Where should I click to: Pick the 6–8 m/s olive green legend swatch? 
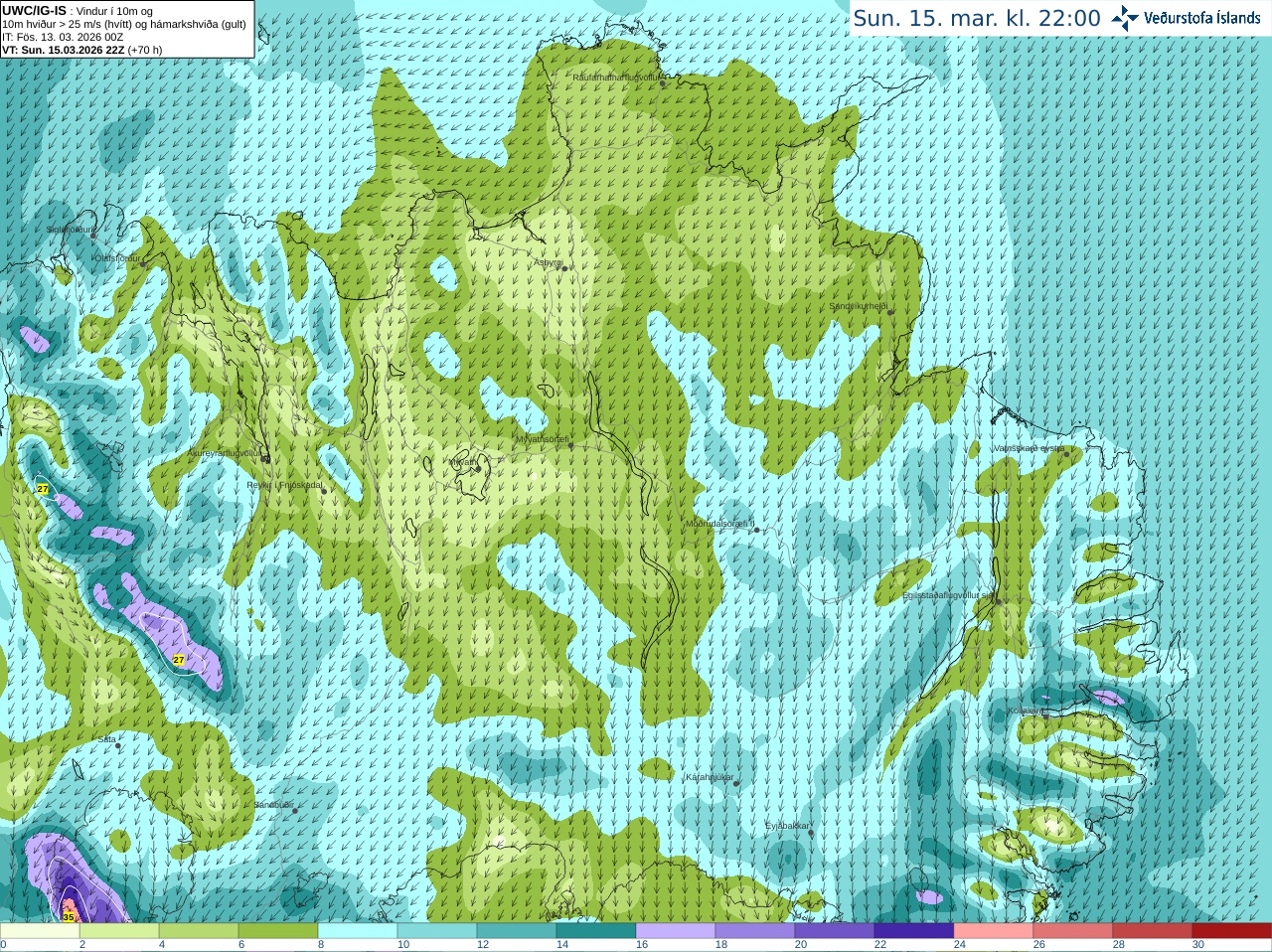point(278,931)
